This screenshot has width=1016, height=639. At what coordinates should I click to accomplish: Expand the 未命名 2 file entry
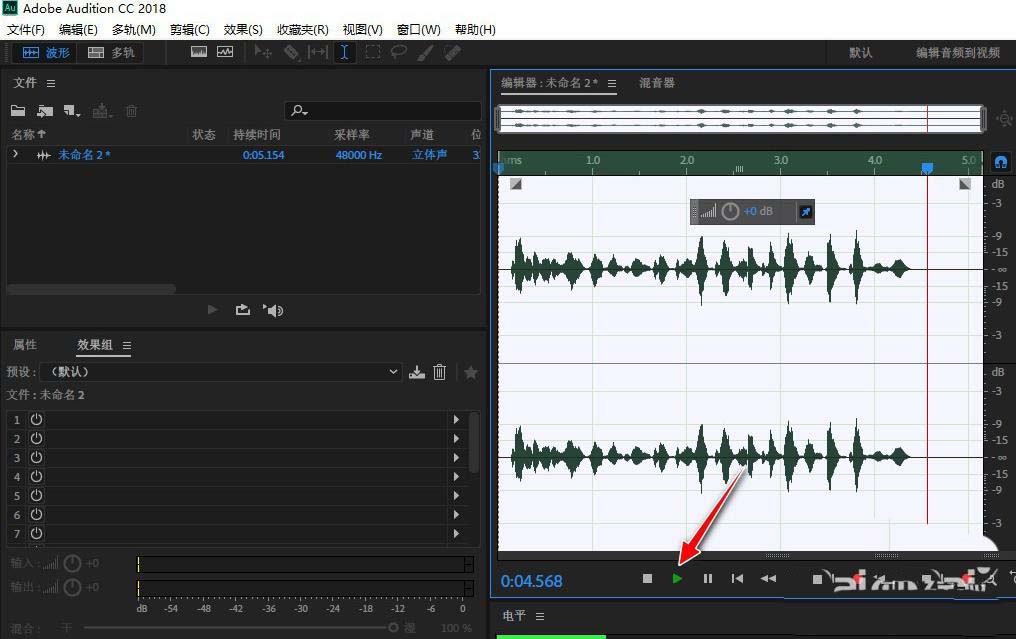pos(16,154)
